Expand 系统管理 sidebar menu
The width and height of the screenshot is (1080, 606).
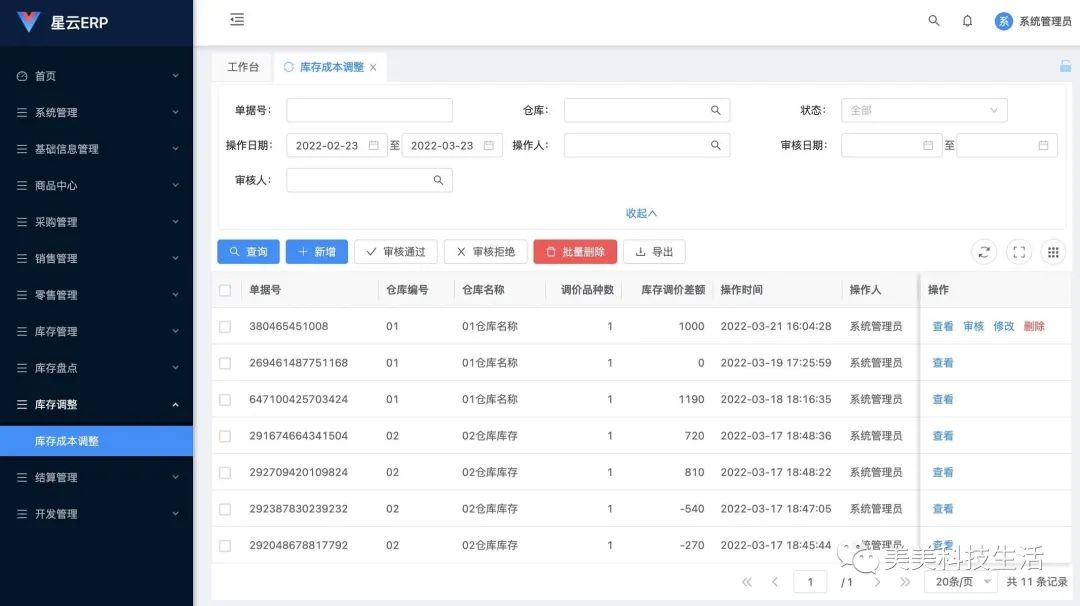(96, 112)
